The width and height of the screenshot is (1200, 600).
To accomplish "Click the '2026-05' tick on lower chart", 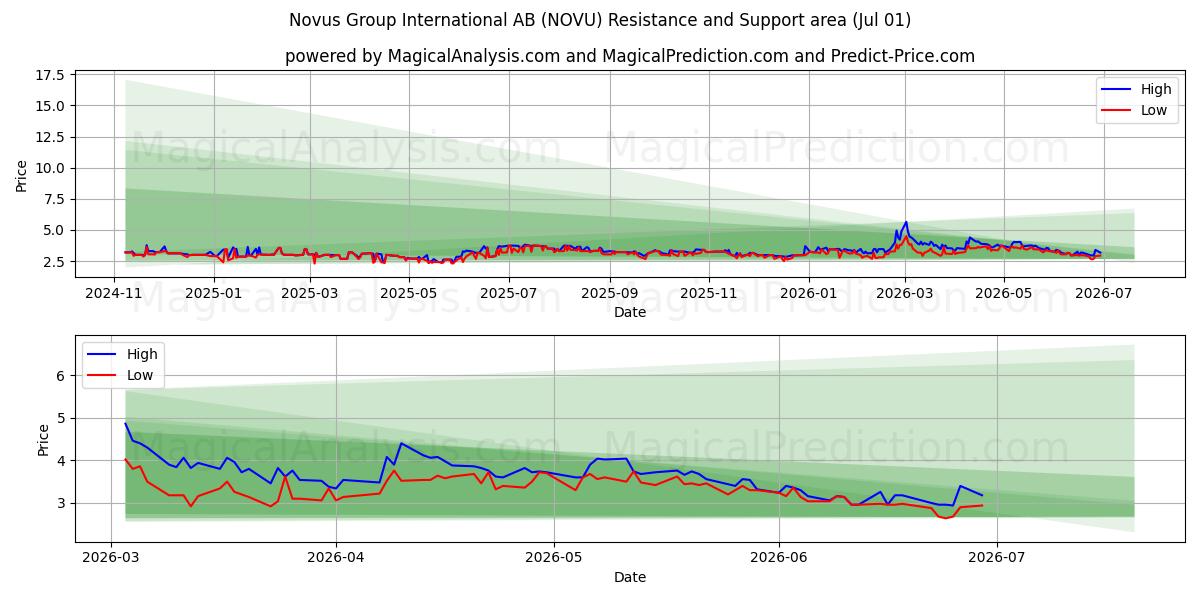I will (x=554, y=558).
